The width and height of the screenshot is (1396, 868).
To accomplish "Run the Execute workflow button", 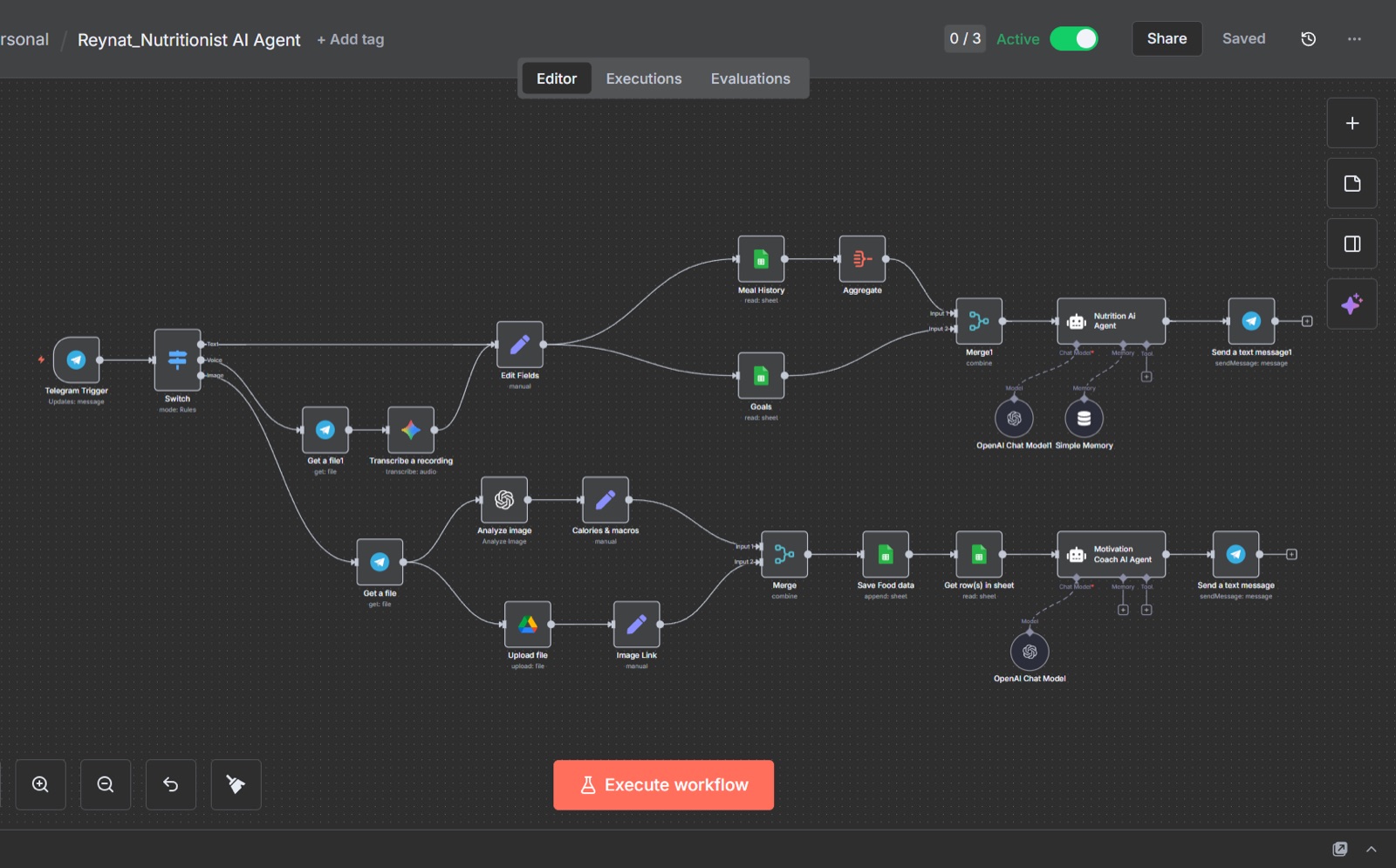I will pyautogui.click(x=663, y=785).
